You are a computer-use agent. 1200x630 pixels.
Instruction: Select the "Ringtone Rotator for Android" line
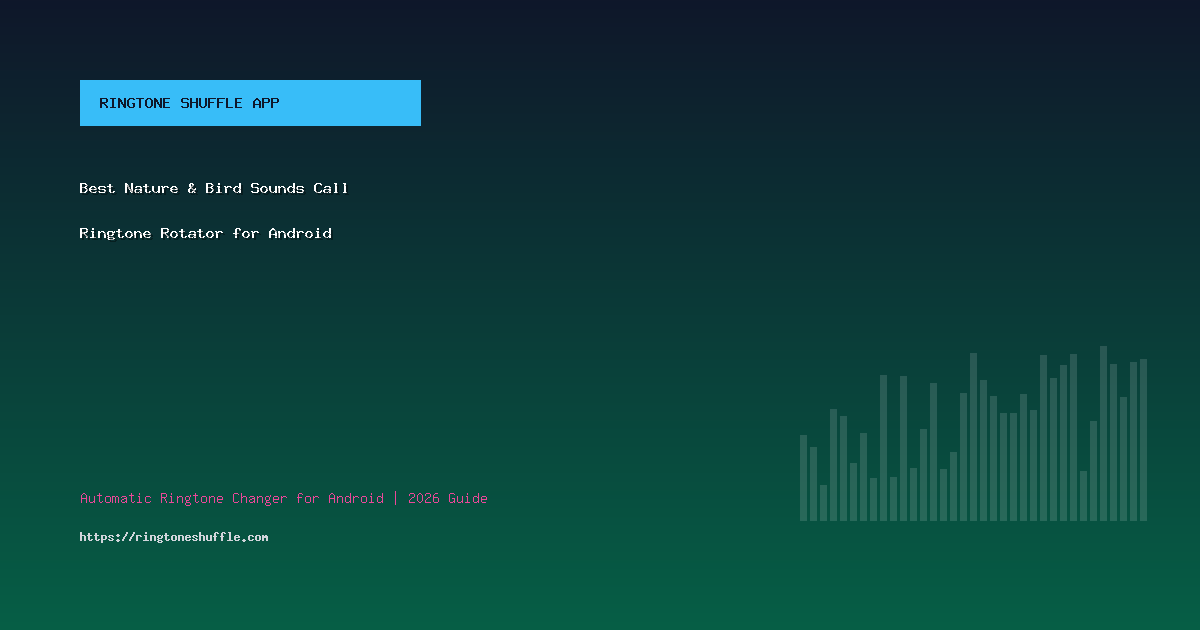206,233
